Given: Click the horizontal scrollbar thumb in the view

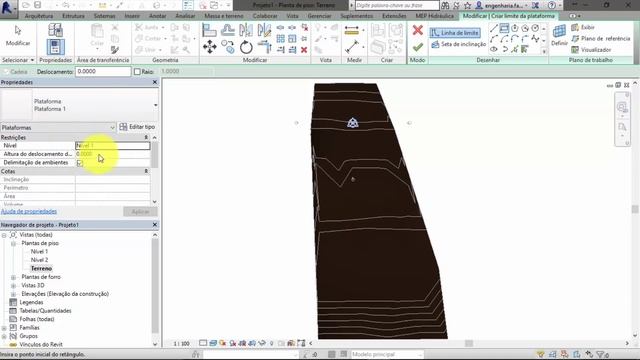Looking at the screenshot, I should click(x=469, y=344).
